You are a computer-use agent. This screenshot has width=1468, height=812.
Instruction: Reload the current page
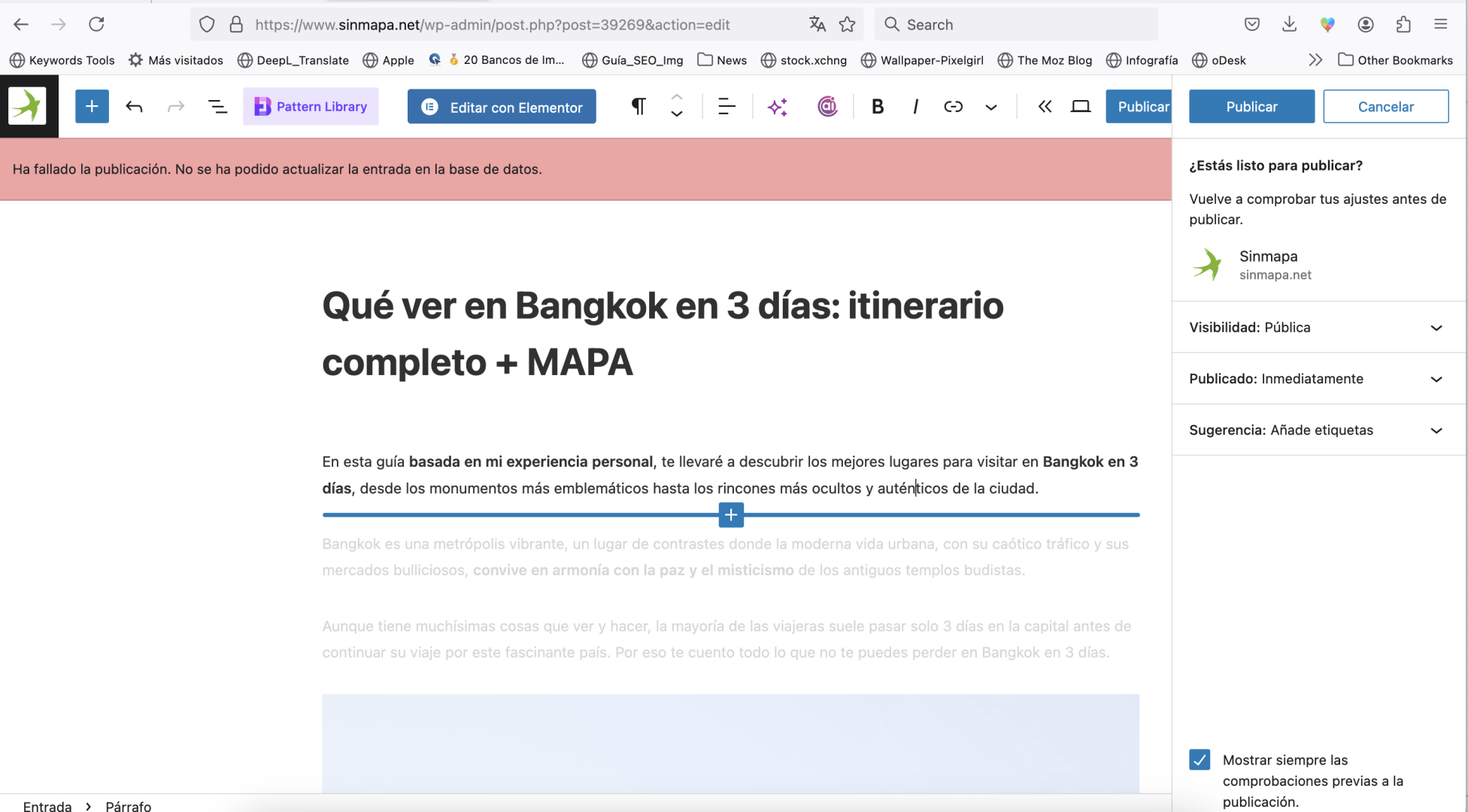click(x=96, y=24)
